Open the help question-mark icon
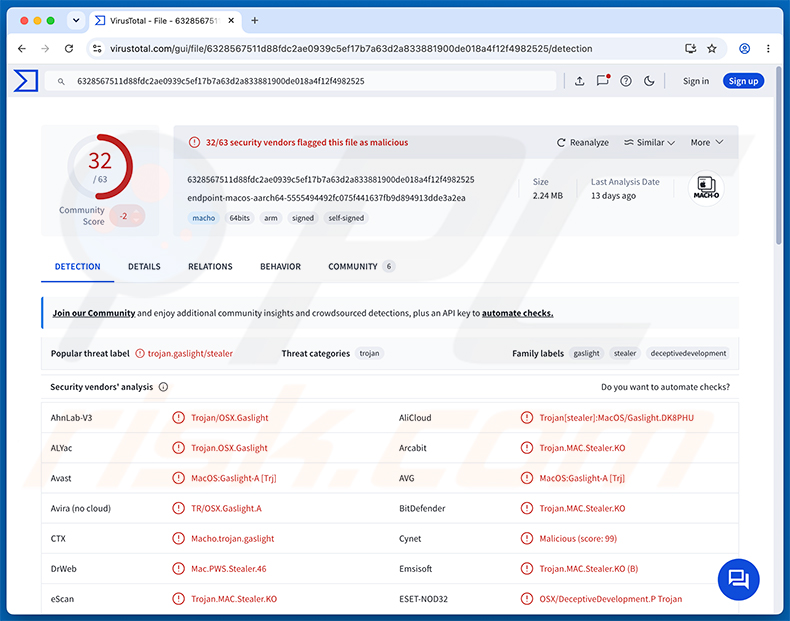Viewport: 790px width, 621px height. point(626,81)
